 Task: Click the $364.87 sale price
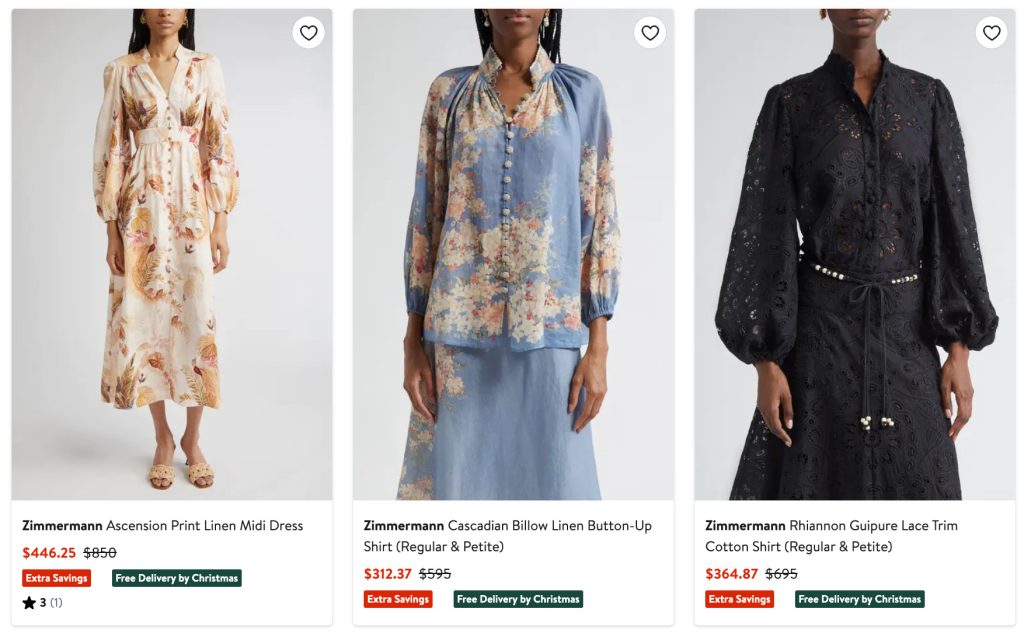731,574
